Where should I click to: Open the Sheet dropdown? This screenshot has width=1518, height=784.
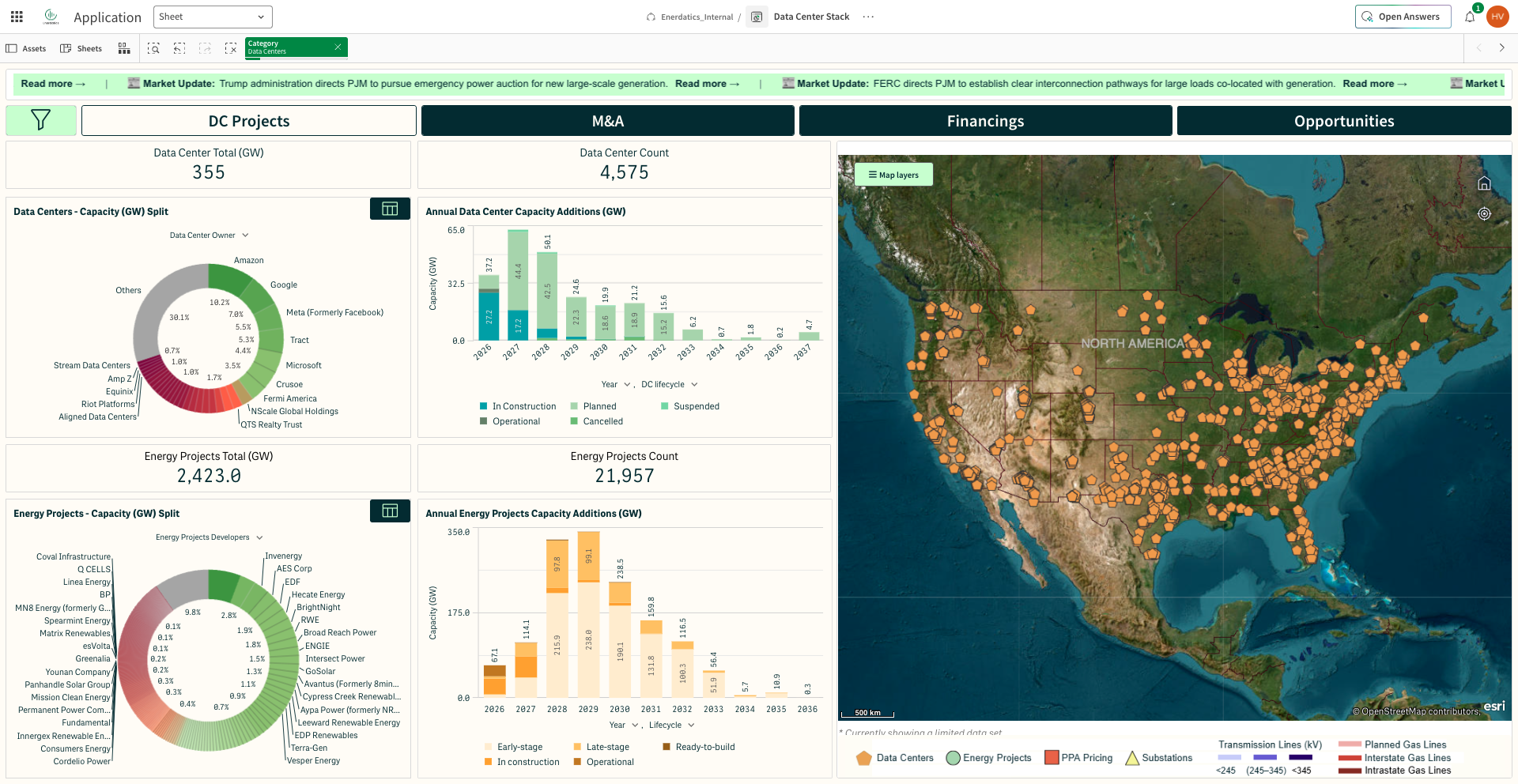(213, 17)
